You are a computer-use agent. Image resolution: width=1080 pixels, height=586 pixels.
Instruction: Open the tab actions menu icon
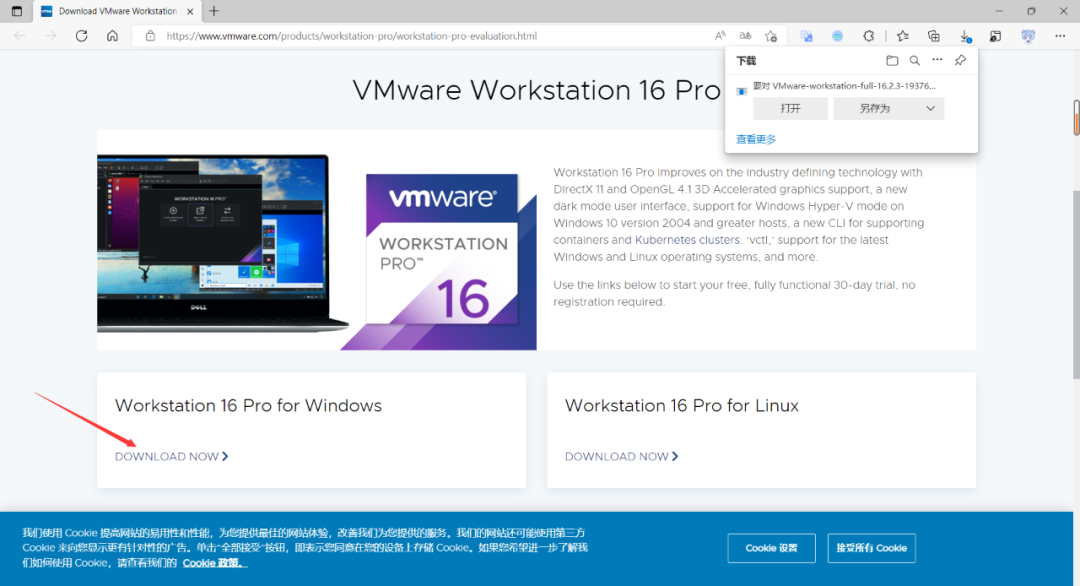[x=17, y=11]
